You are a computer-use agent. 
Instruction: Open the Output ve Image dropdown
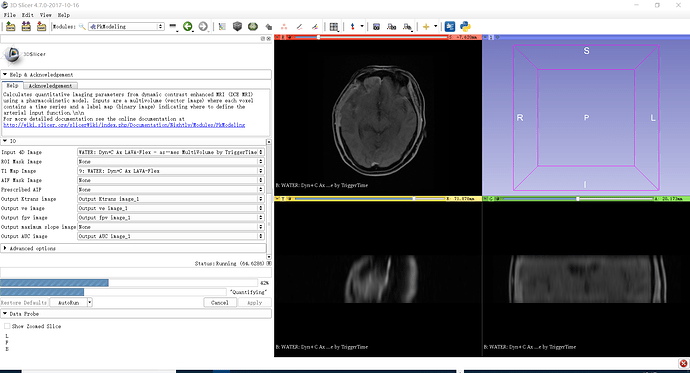(x=170, y=208)
